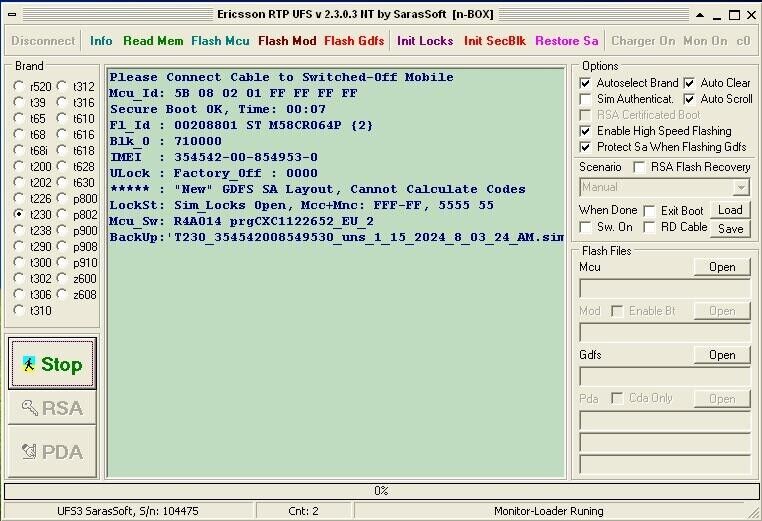This screenshot has height=521, width=762.
Task: Uncheck Protect Sa When Flashing Gdfs
Action: point(586,147)
